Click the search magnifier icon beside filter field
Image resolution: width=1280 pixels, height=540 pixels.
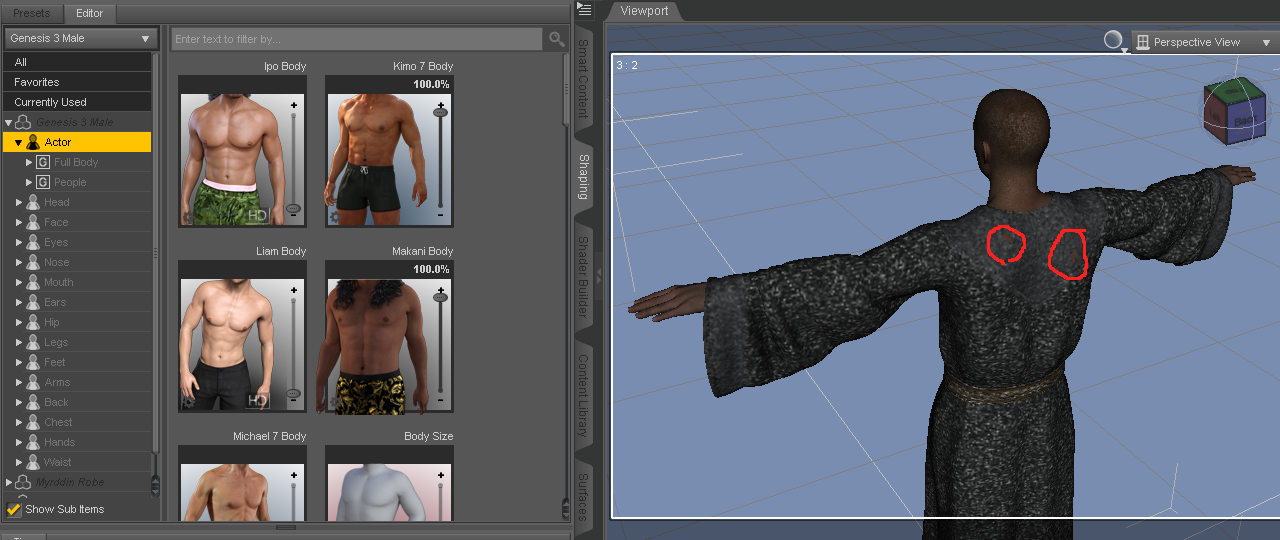pyautogui.click(x=556, y=39)
